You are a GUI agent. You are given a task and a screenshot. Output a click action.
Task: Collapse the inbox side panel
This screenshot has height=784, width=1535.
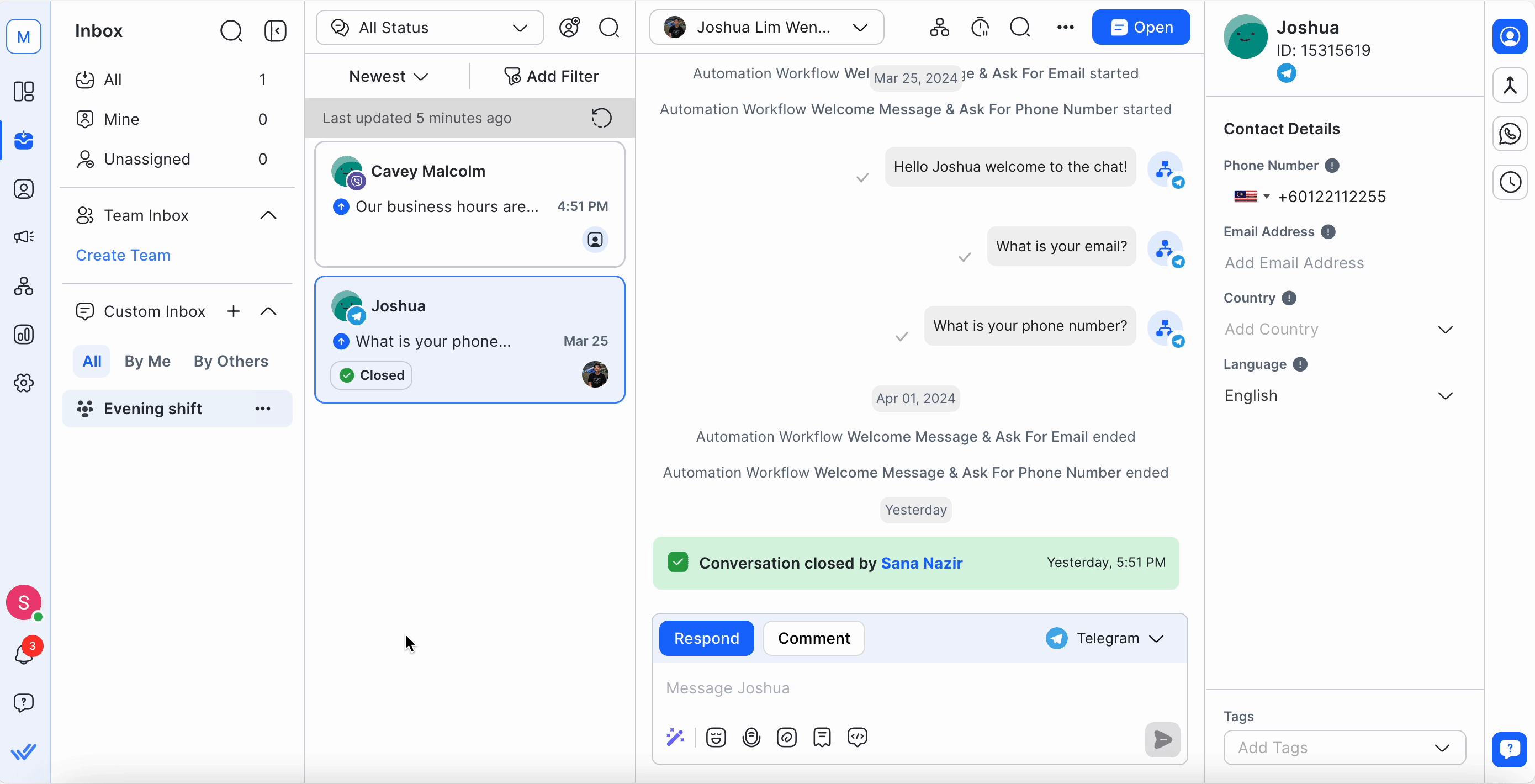276,31
